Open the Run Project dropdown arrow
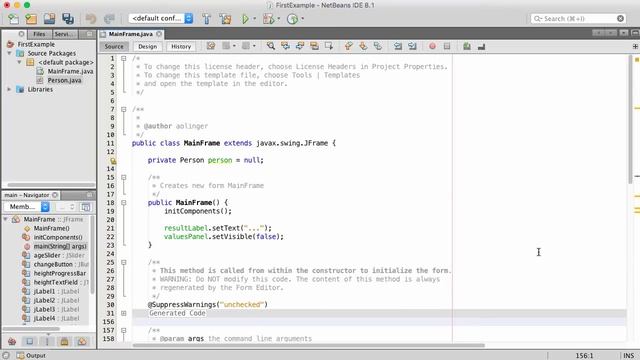The image size is (640, 360). (255, 19)
